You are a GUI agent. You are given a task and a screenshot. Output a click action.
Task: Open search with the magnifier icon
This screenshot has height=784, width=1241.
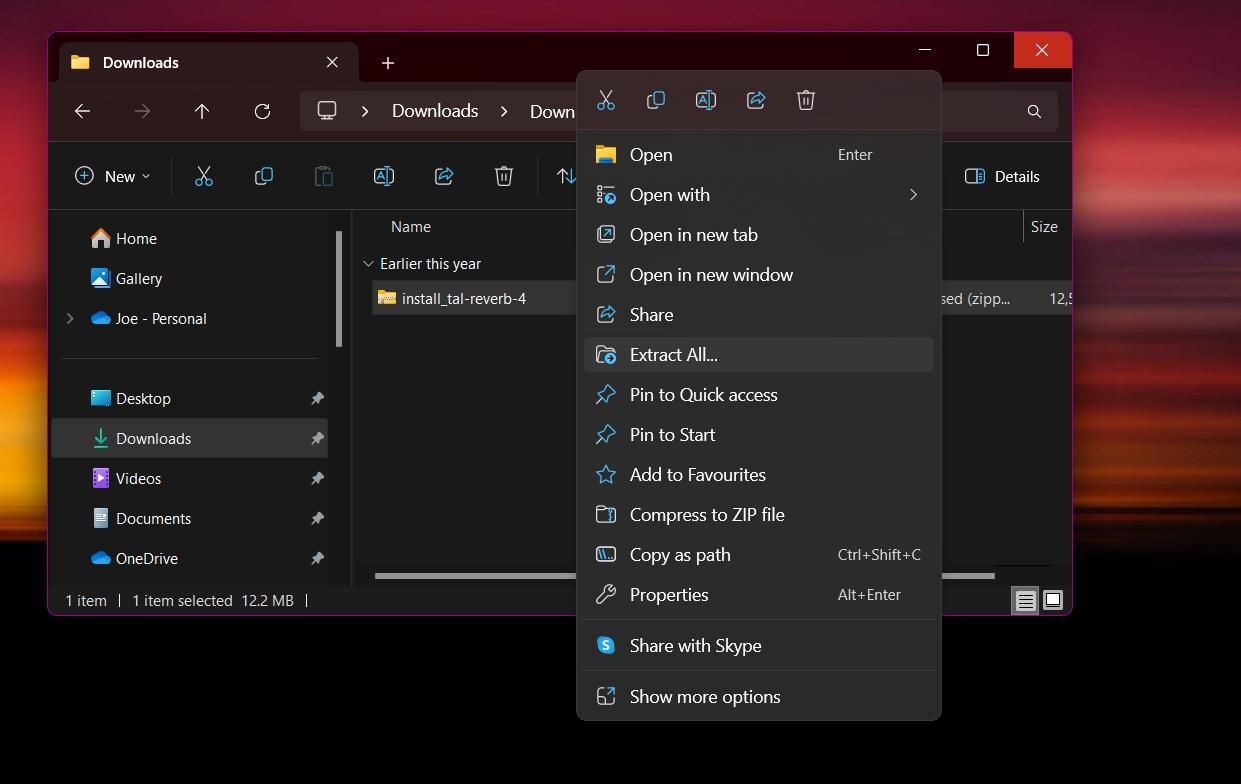tap(1034, 111)
